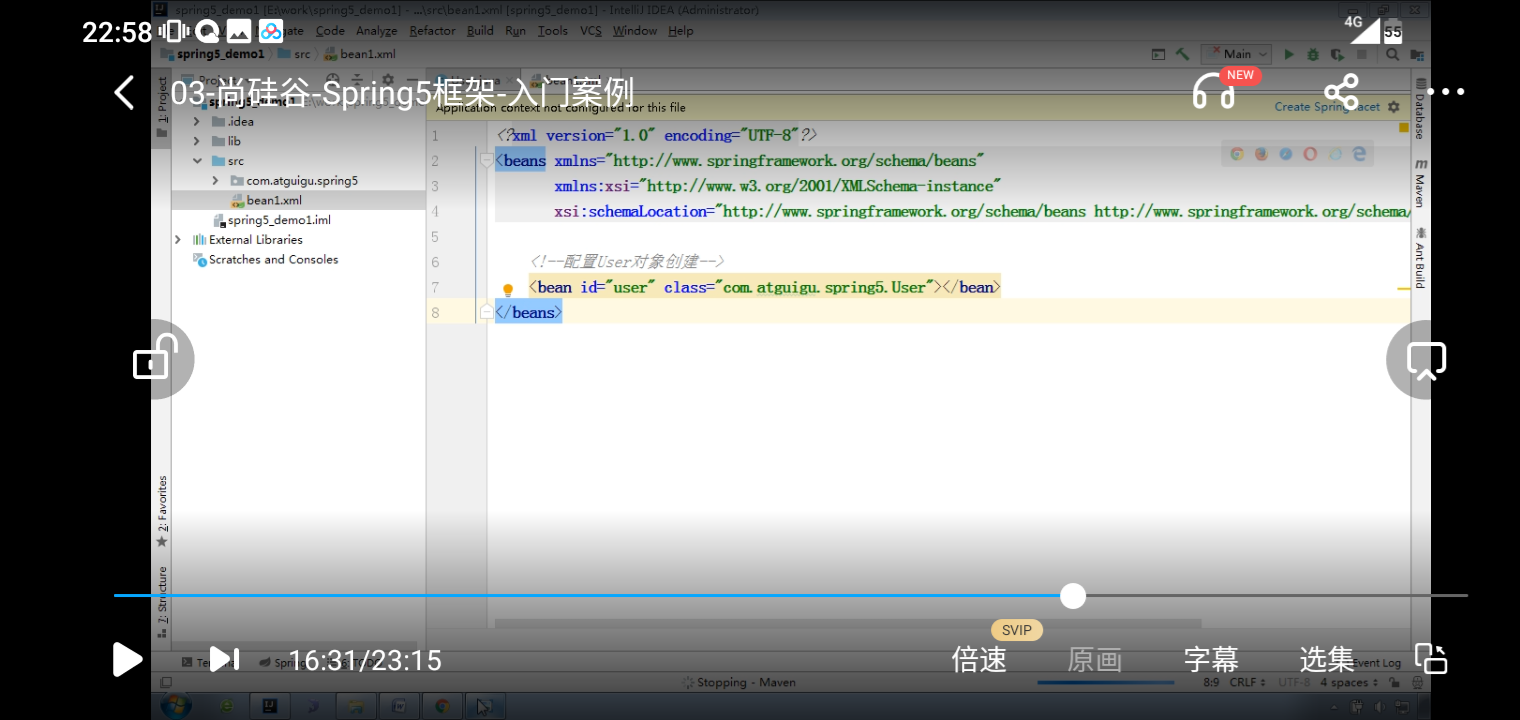Screen dimensions: 1520x720
Task: Cast the video using the screen-cast button
Action: tap(1426, 360)
